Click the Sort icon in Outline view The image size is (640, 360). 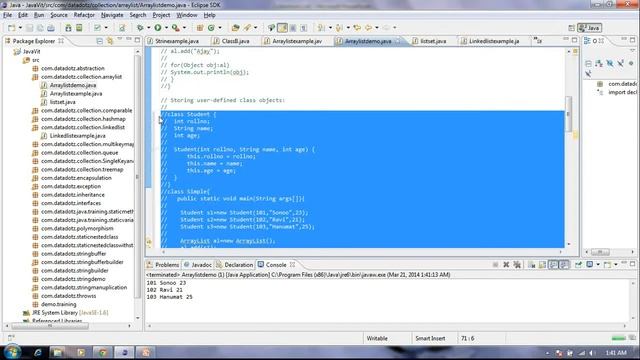599,63
